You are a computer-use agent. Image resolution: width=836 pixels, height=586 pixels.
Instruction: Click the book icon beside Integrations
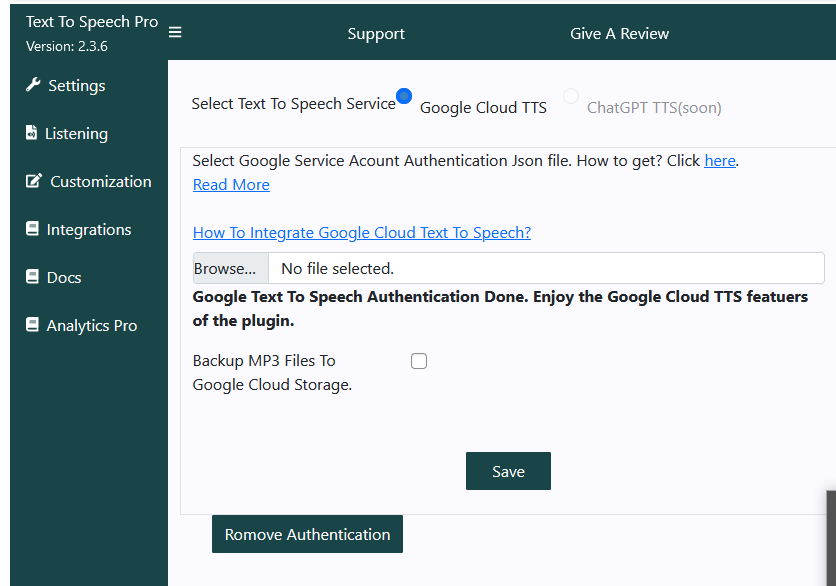(x=32, y=229)
